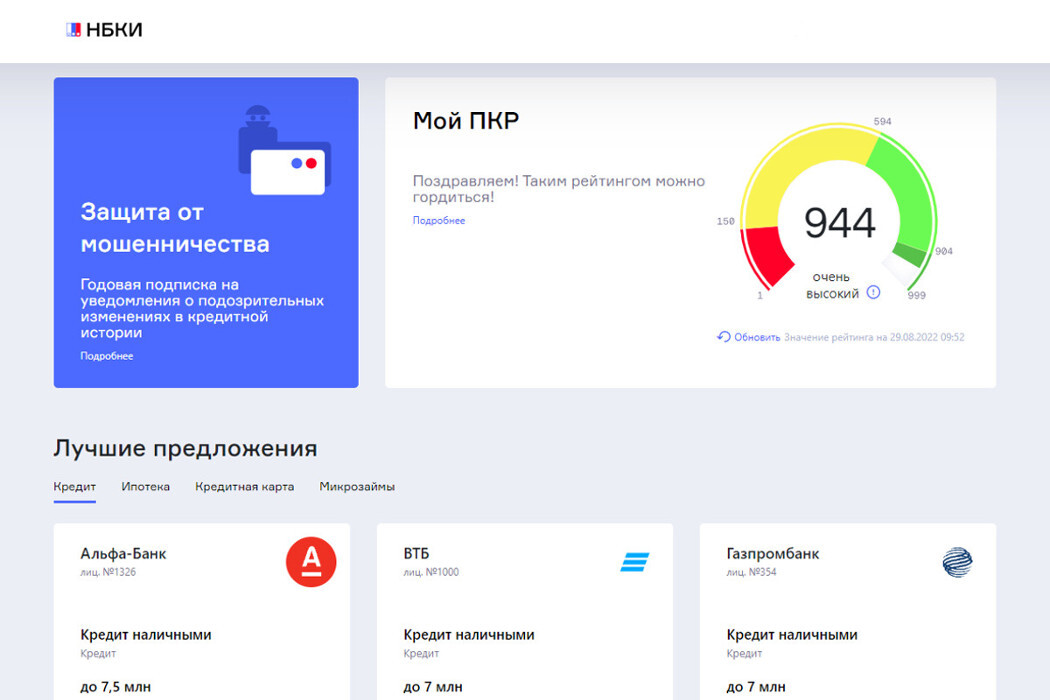The image size is (1050, 700).
Task: Open Подробнее link under rating congratulation
Action: pos(439,220)
